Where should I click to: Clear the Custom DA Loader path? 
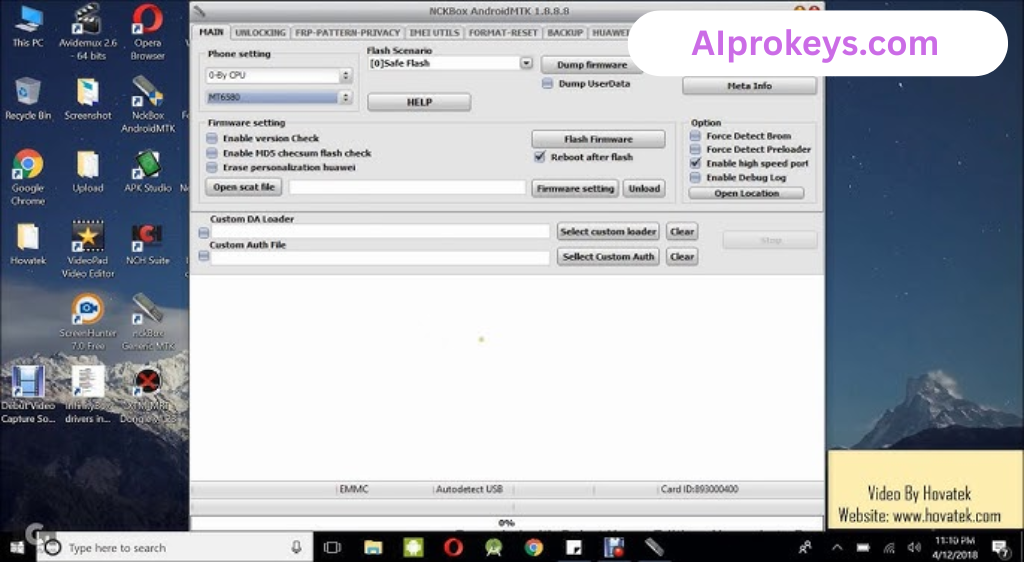[x=682, y=232]
